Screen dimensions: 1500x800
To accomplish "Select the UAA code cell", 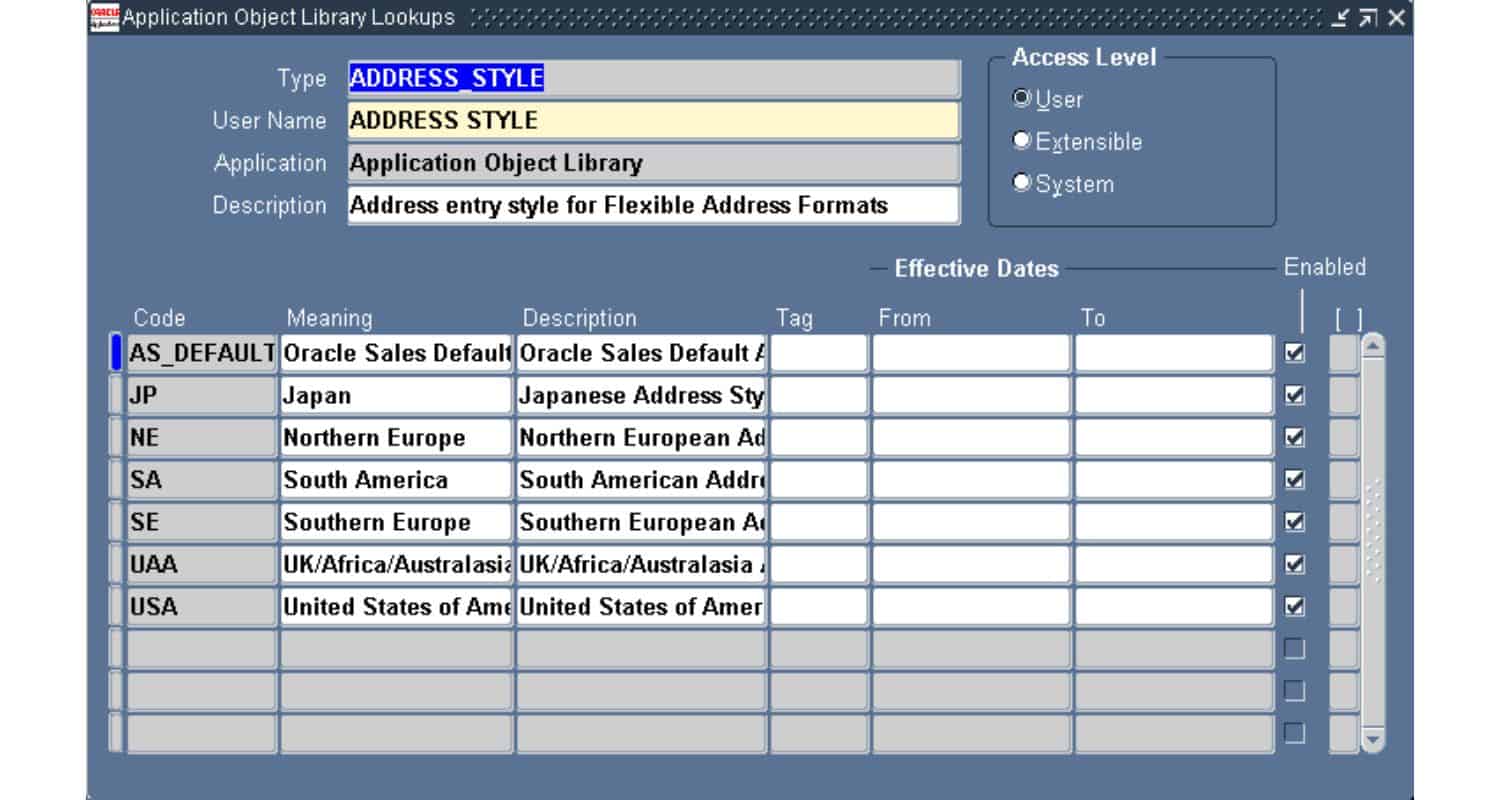I will tap(201, 564).
